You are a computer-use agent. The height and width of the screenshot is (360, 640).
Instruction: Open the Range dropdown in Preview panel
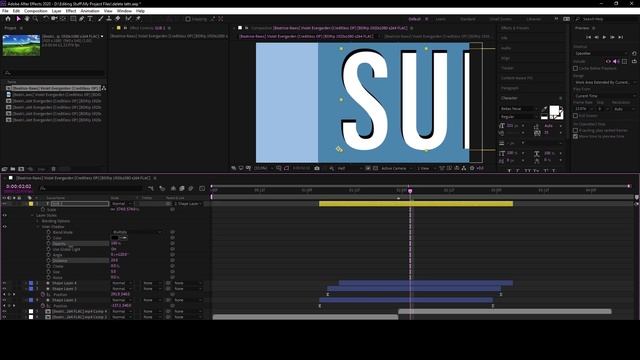[605, 82]
